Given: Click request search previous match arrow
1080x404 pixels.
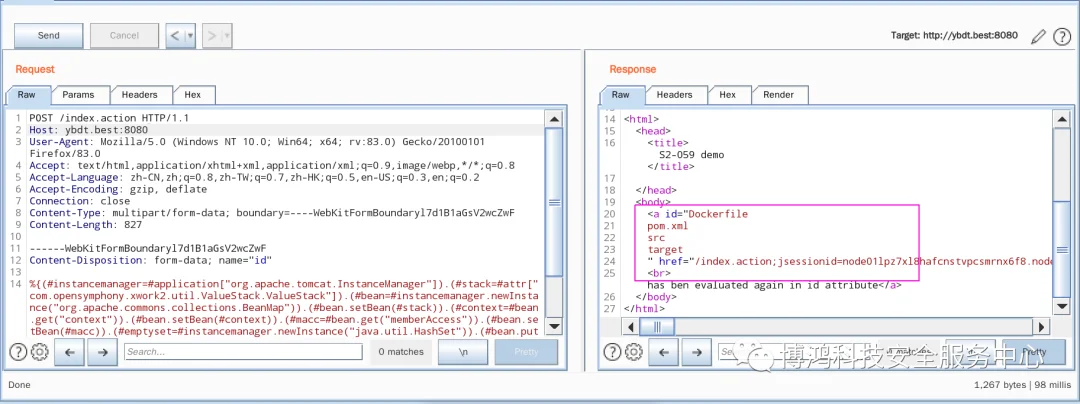Looking at the screenshot, I should 70,352.
